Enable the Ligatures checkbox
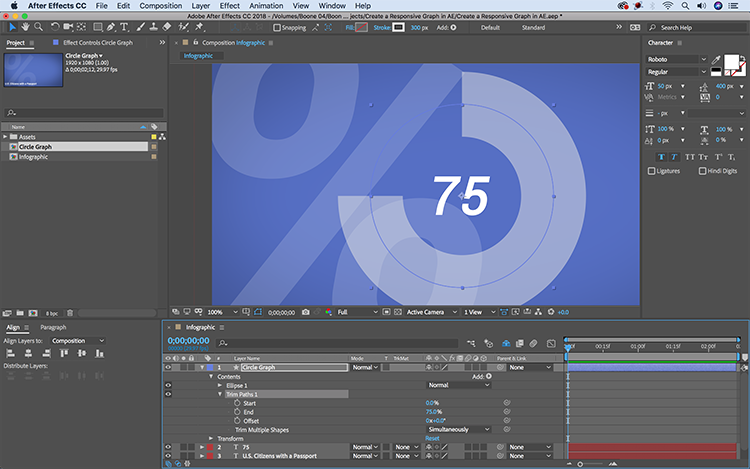The image size is (750, 469). point(652,171)
